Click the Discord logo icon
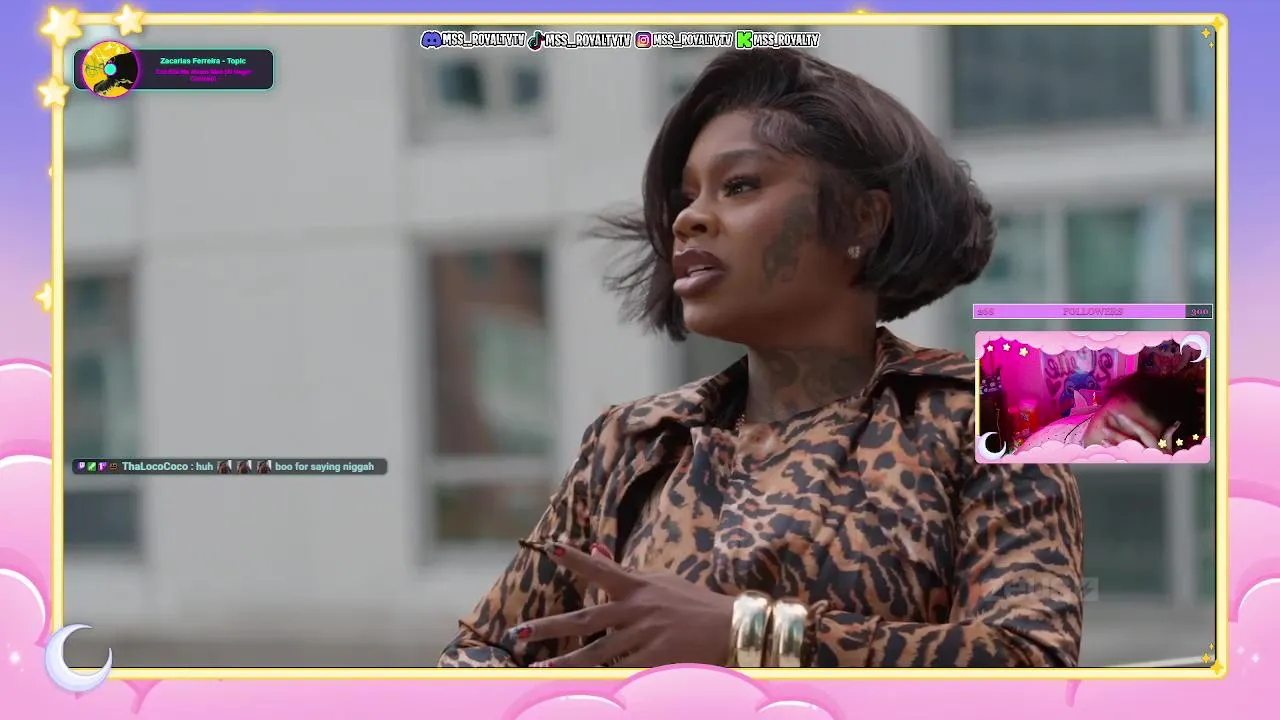 click(431, 40)
